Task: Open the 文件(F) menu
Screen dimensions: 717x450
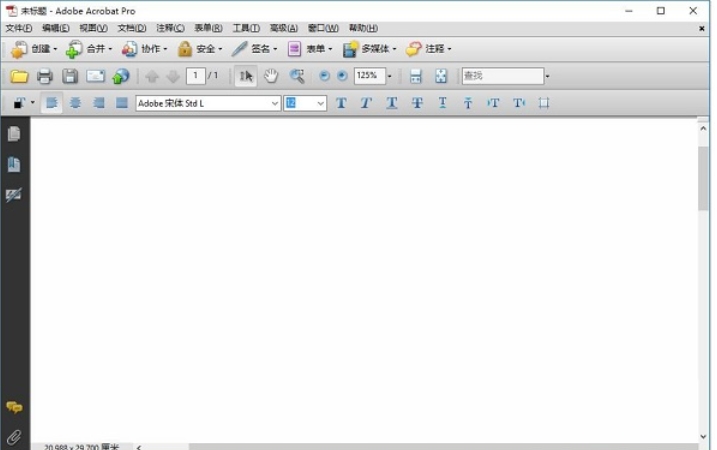Action: click(19, 28)
